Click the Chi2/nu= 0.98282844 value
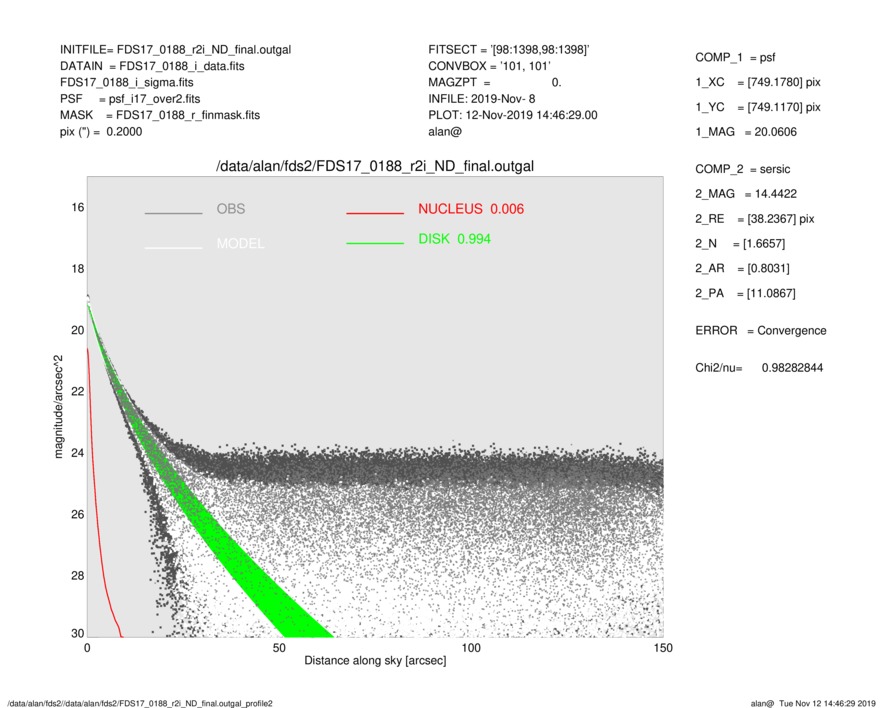Viewport: 885px width, 708px height. (x=759, y=368)
